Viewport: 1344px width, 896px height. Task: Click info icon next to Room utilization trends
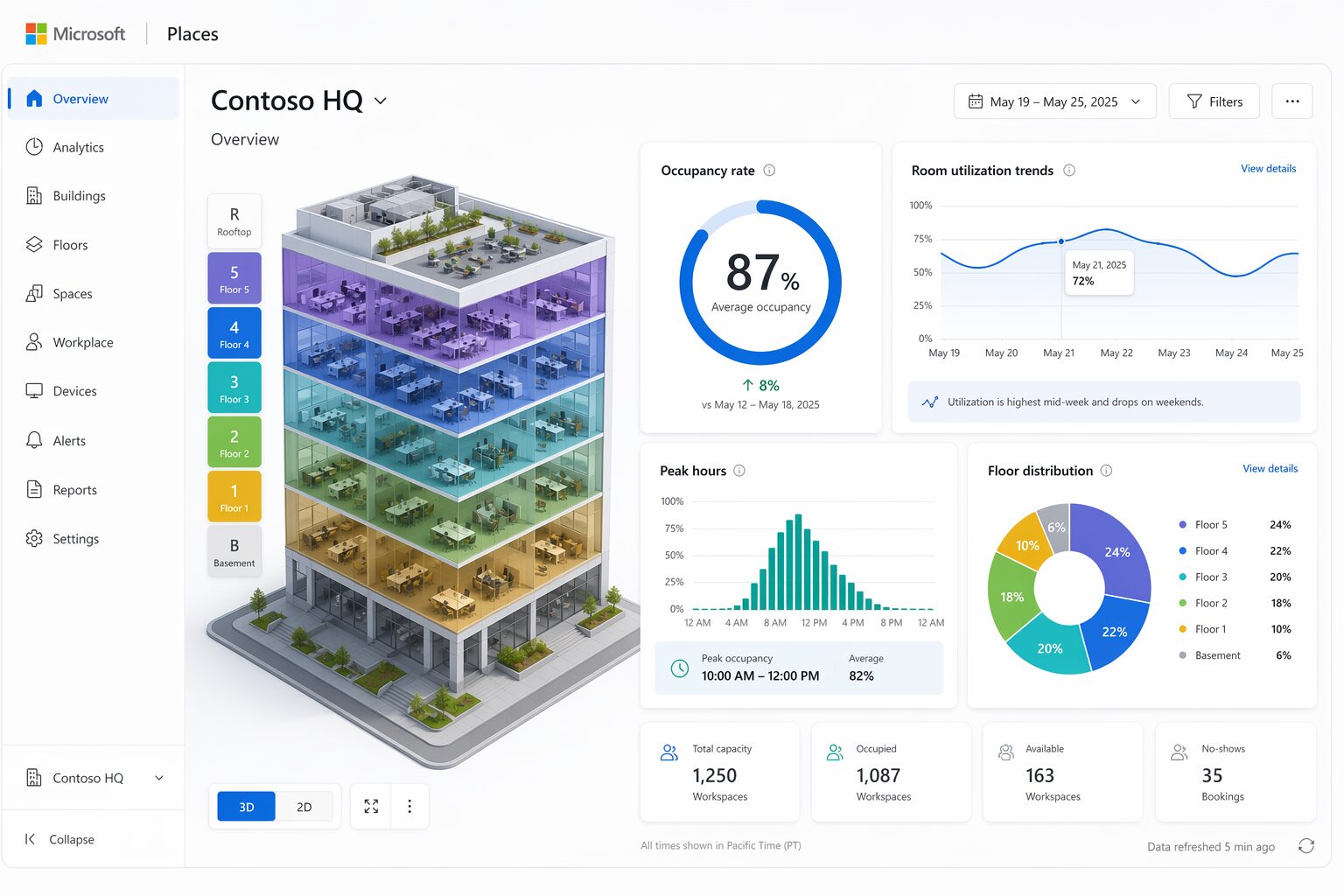pos(1069,171)
